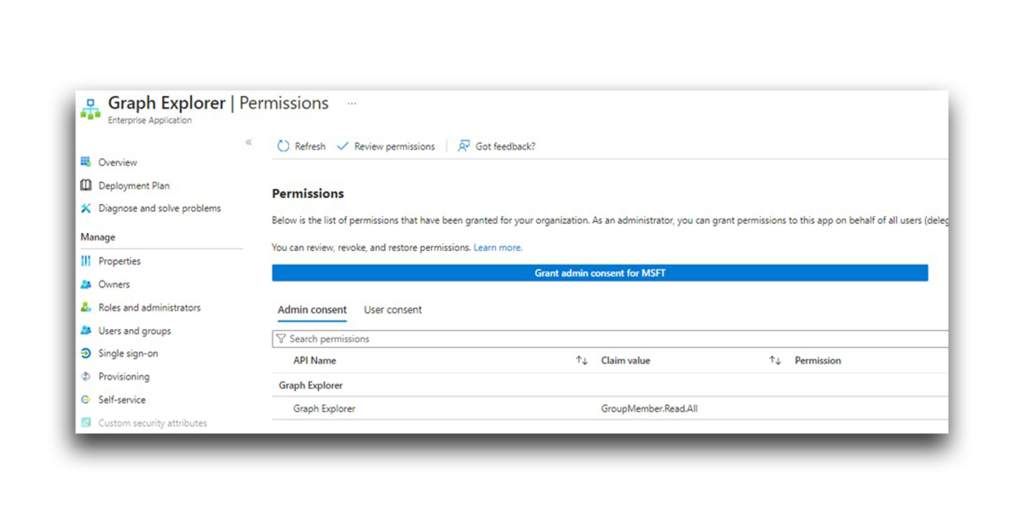The width and height of the screenshot is (1024, 524).
Task: Collapse the sidebar with double chevron
Action: click(248, 142)
